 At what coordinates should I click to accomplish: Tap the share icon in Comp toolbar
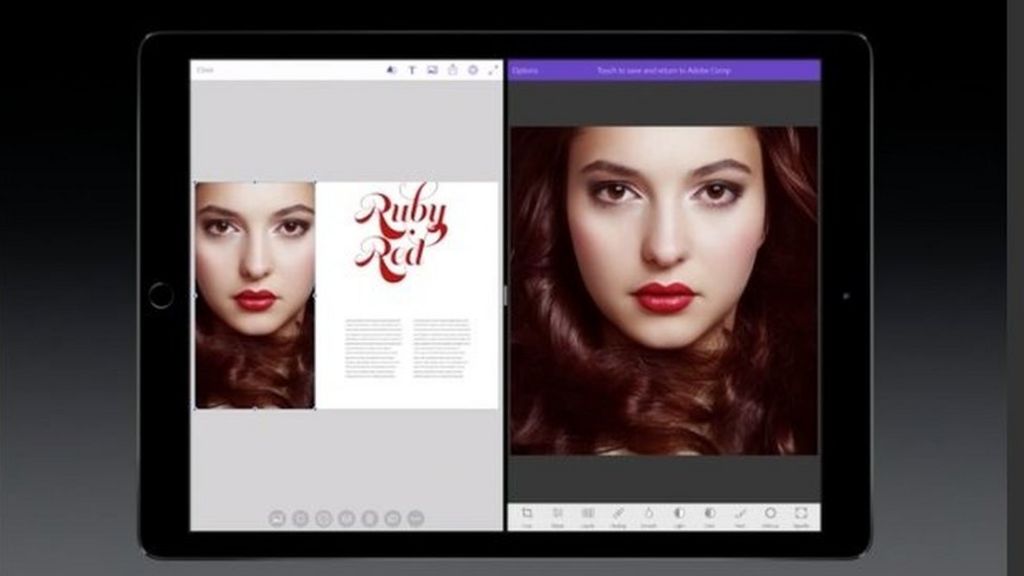[453, 69]
